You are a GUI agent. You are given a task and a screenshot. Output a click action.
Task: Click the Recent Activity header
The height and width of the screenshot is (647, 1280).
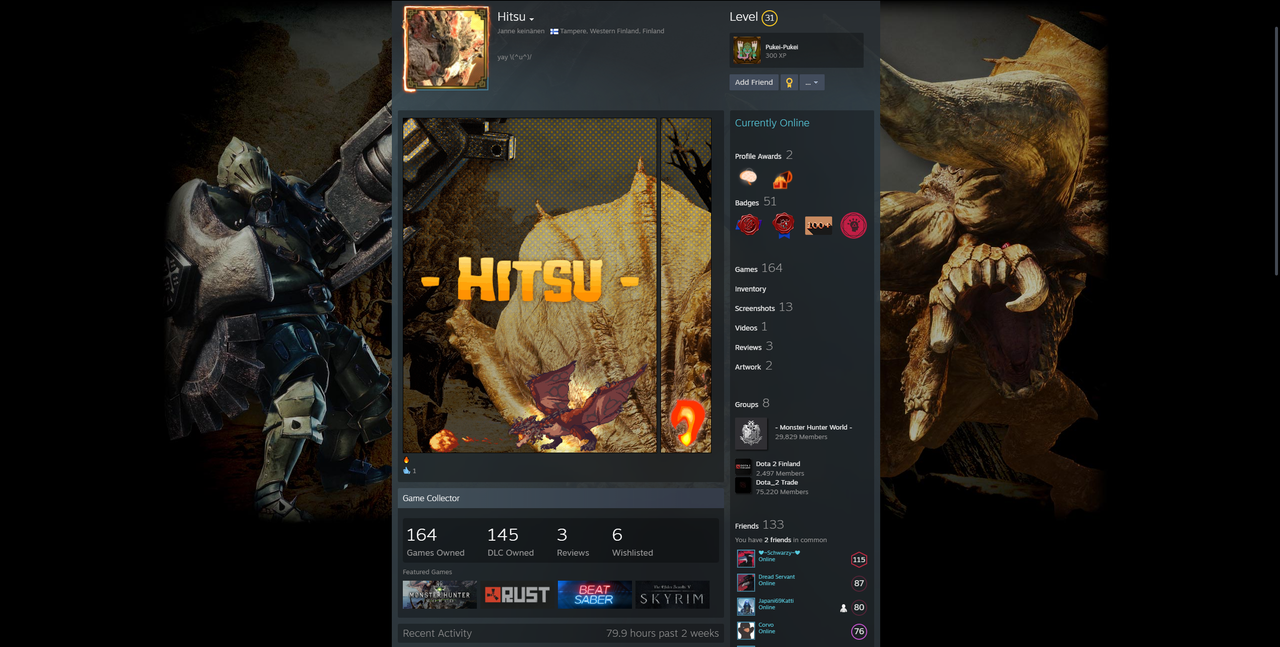(437, 633)
